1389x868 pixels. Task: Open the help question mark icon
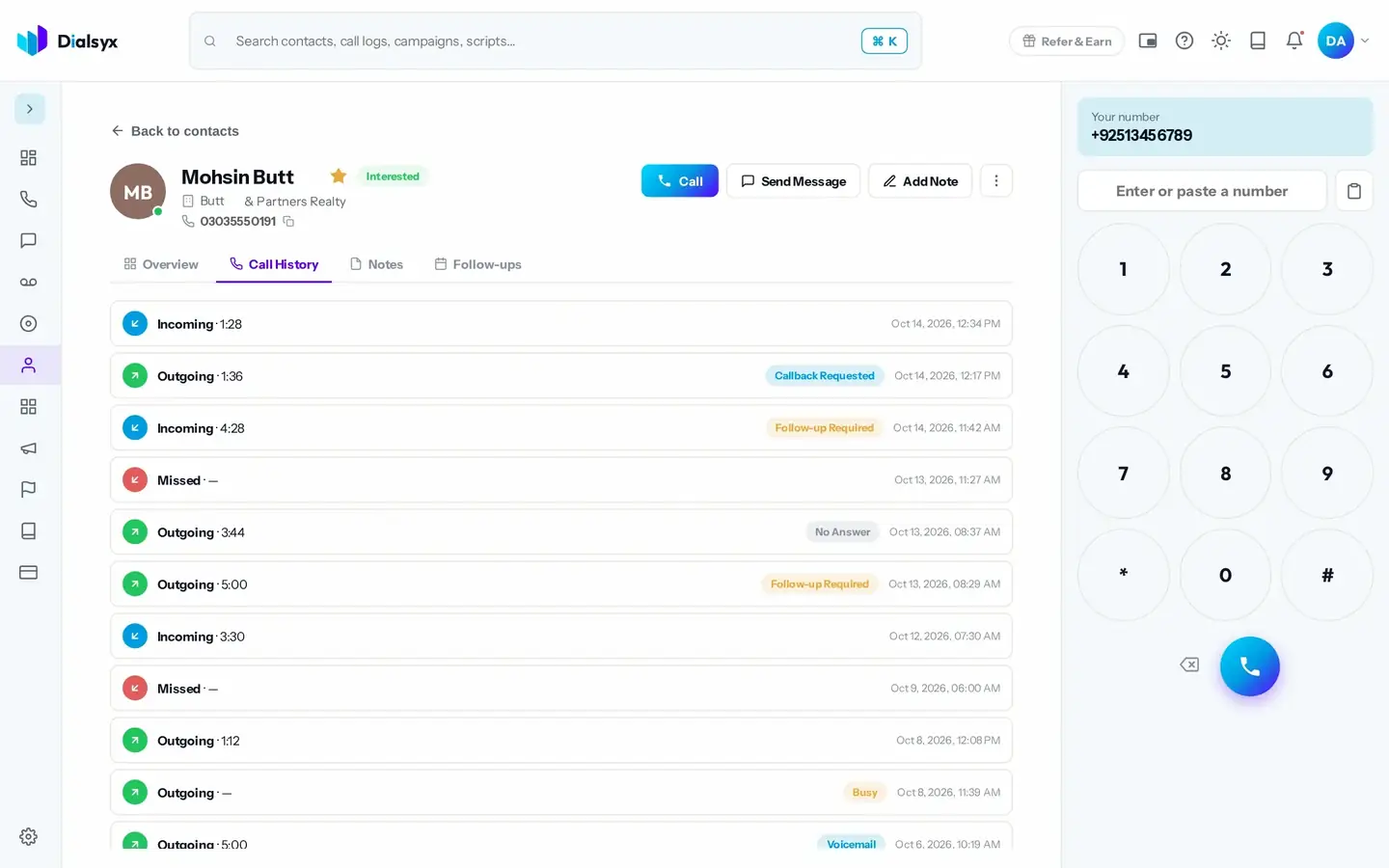coord(1185,41)
